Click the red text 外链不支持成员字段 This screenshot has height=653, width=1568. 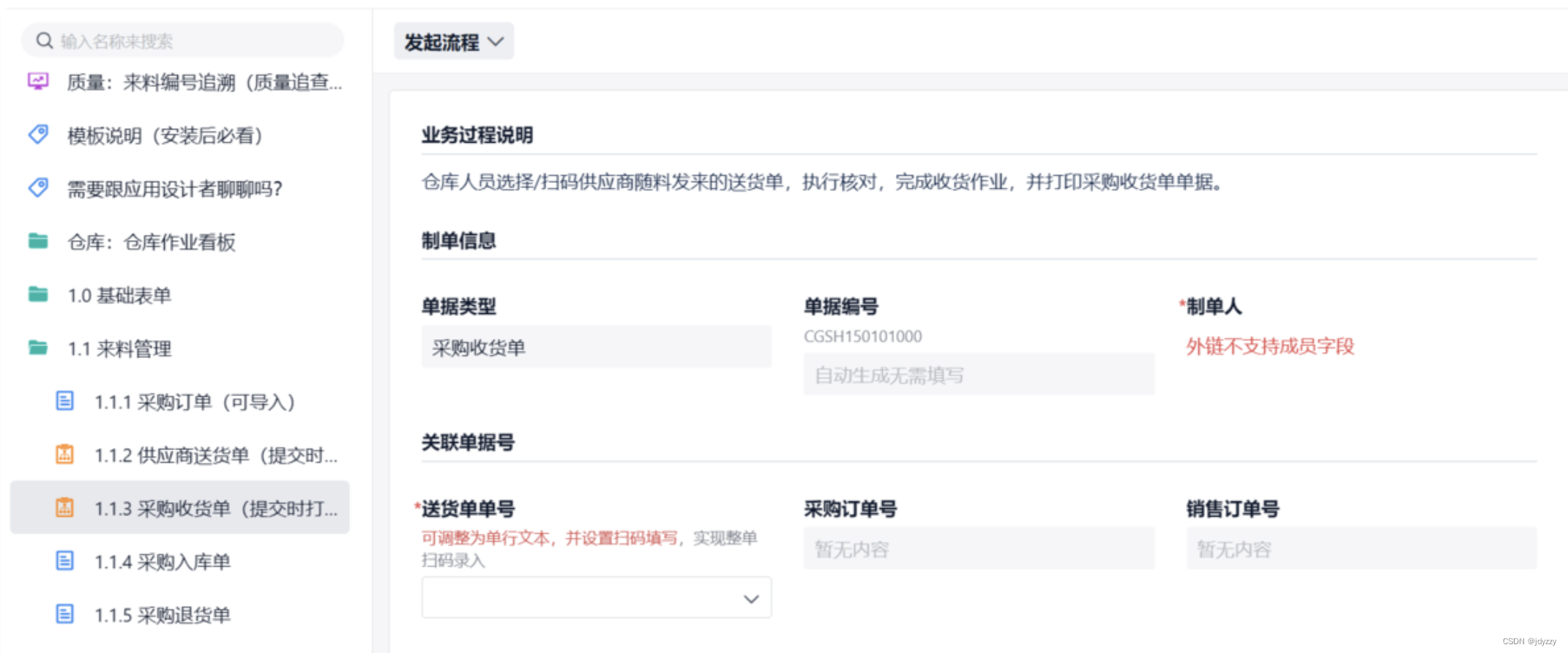1270,346
